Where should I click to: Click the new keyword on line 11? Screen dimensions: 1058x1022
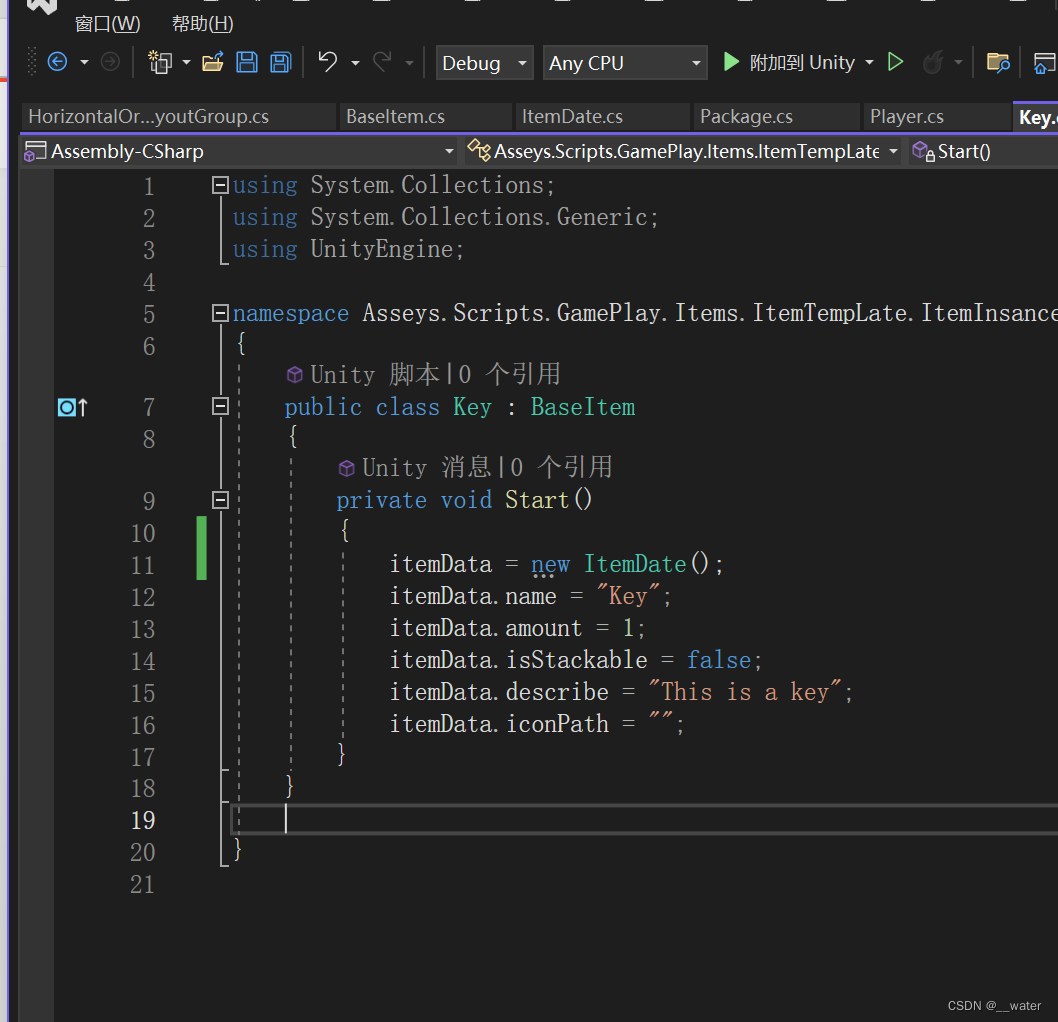coord(550,564)
